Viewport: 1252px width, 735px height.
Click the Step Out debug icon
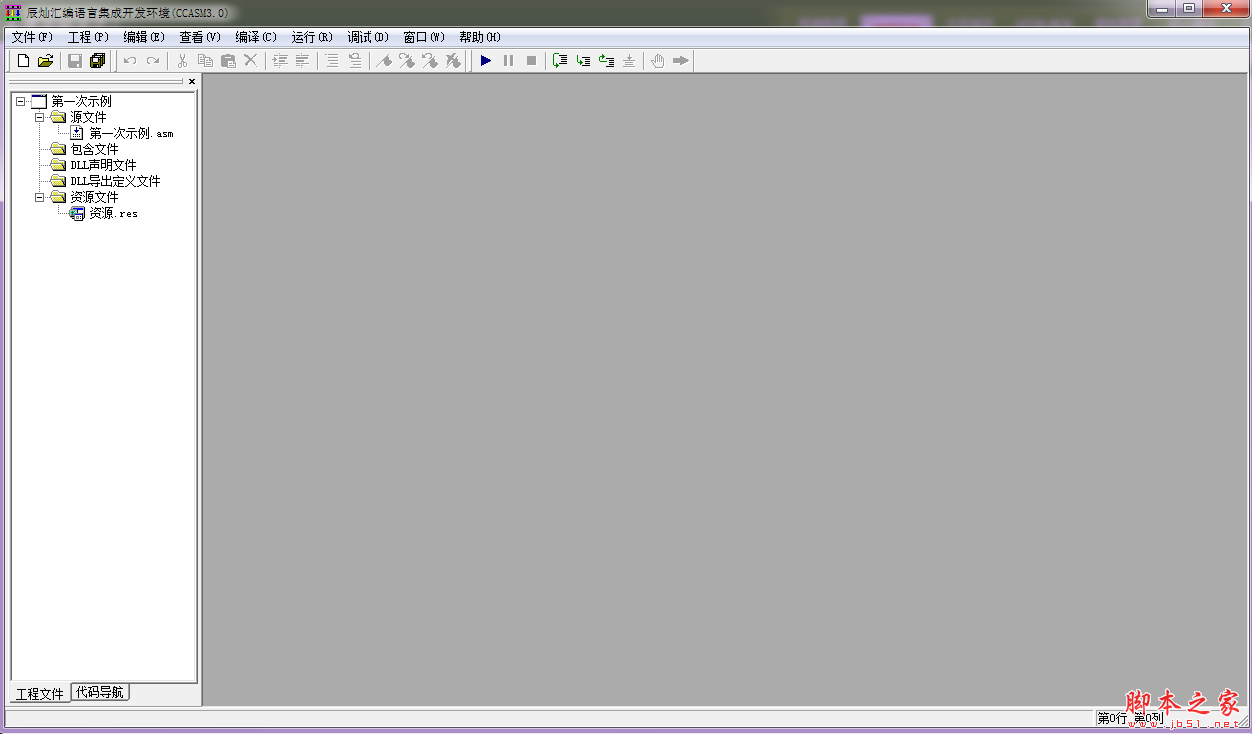tap(606, 61)
